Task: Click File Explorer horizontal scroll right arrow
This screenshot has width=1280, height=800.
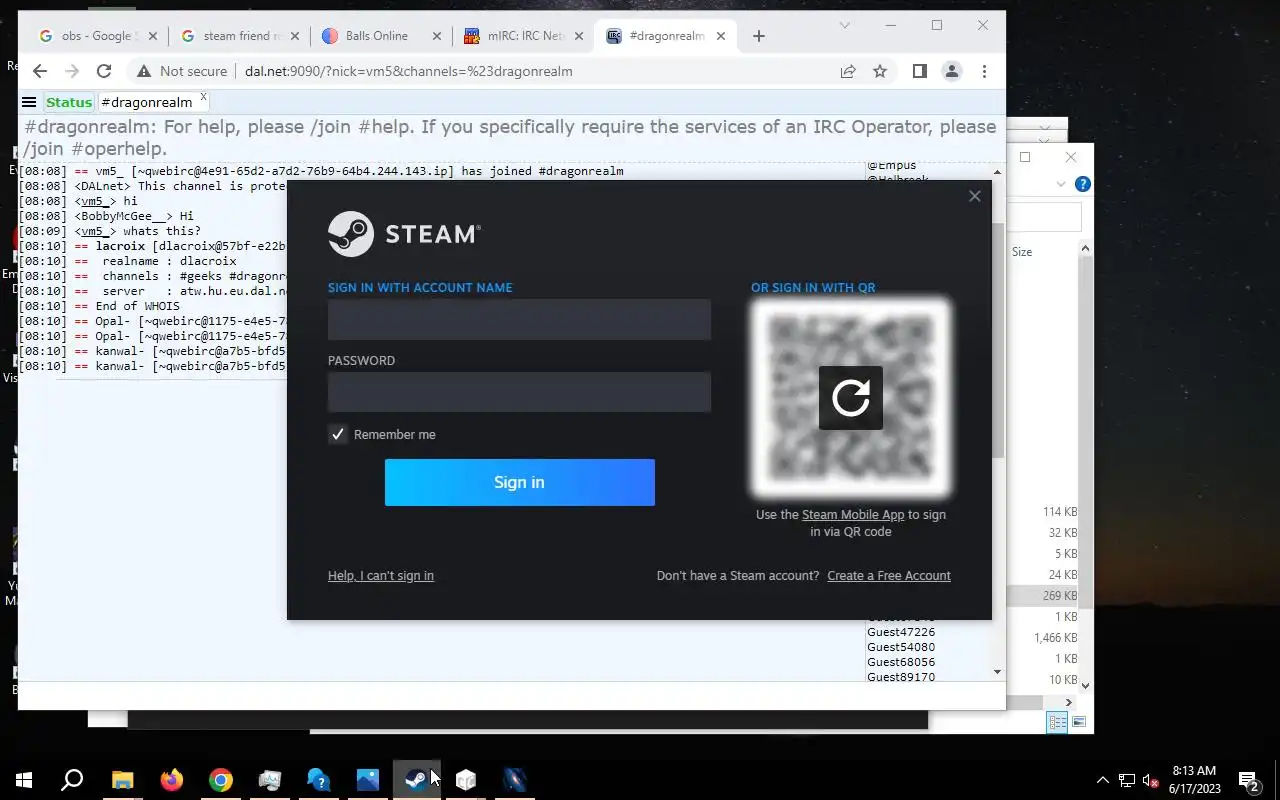Action: click(1069, 702)
